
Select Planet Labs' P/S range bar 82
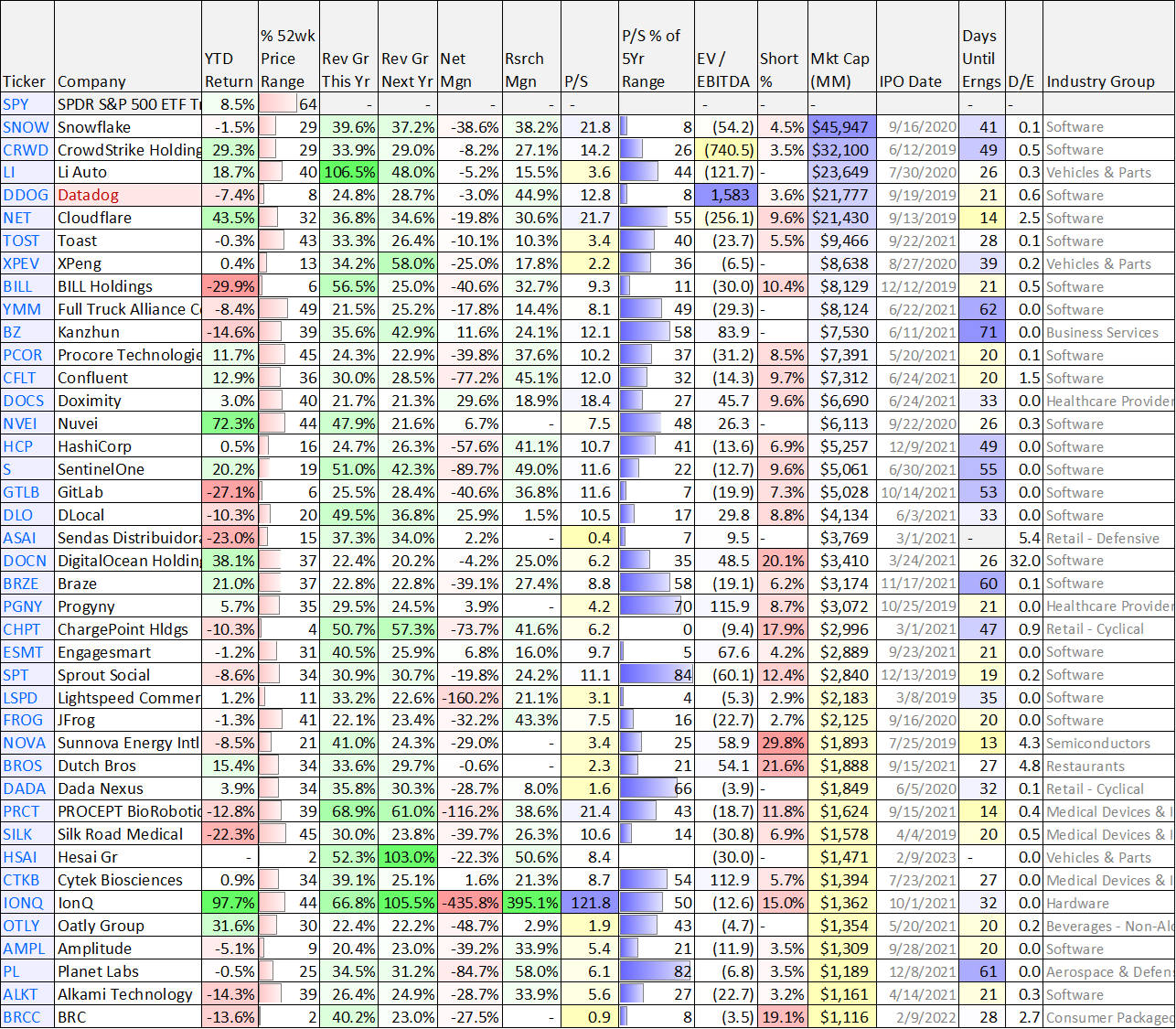tap(657, 971)
